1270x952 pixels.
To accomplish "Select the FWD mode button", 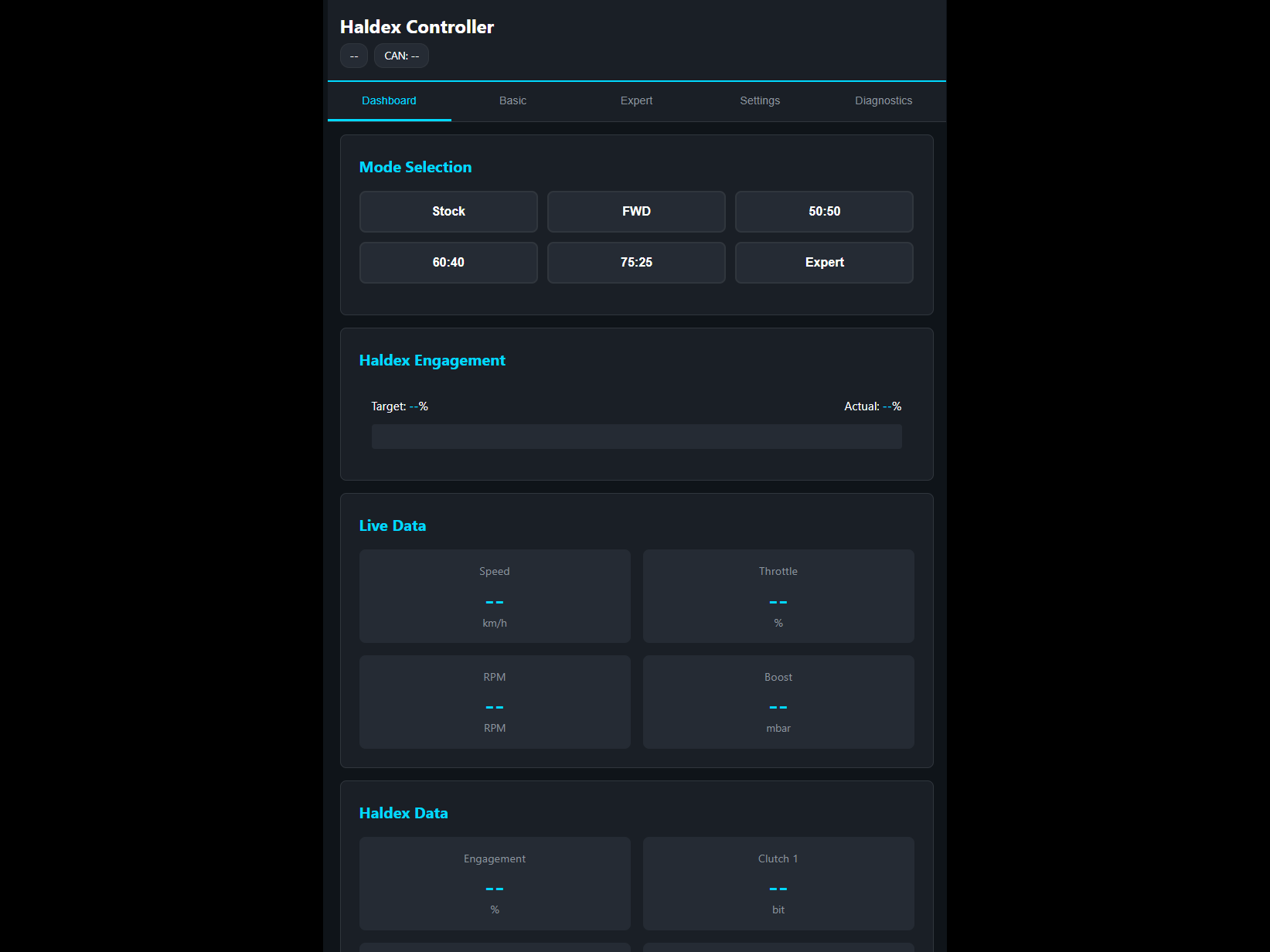I will click(636, 212).
